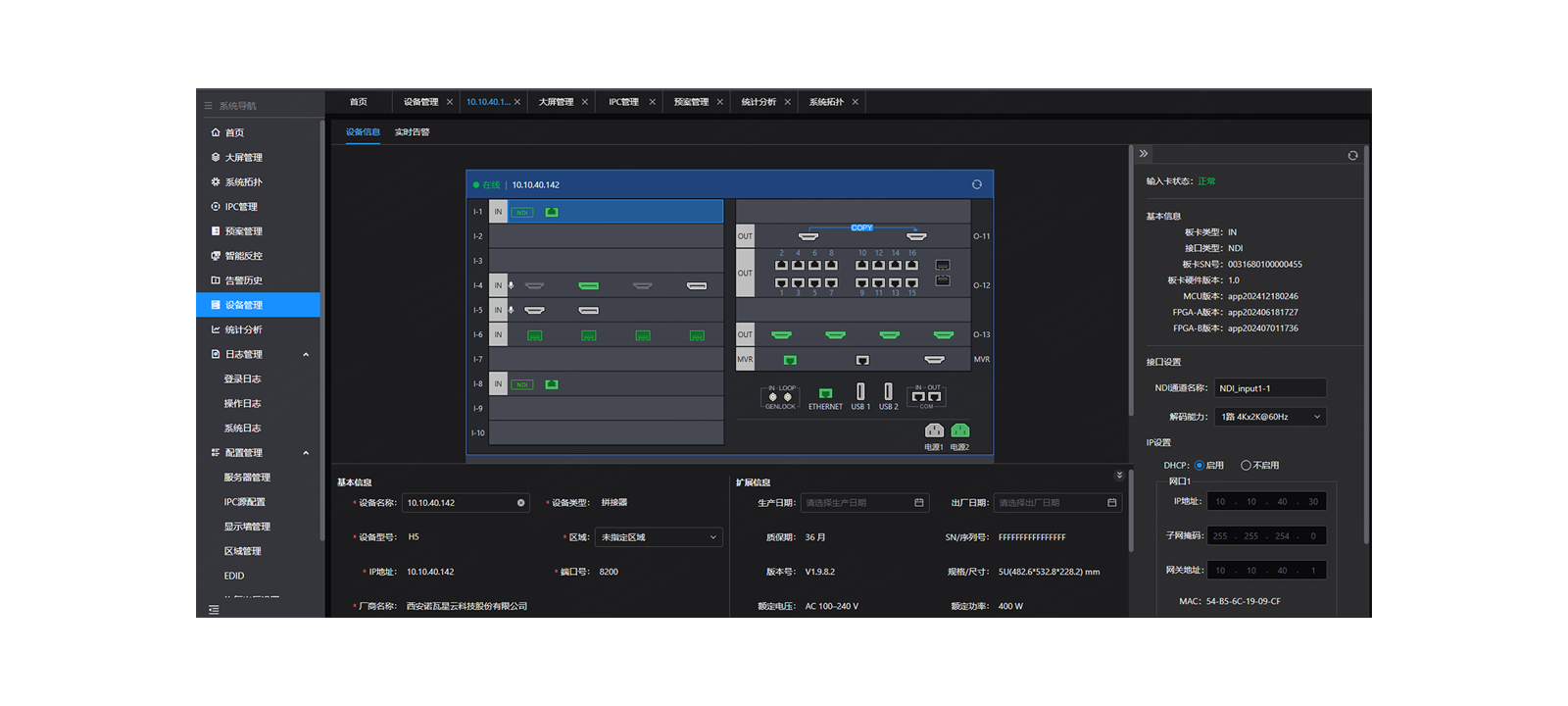The width and height of the screenshot is (1568, 706).
Task: Select the DHCP 启用 radio button
Action: pos(1199,466)
